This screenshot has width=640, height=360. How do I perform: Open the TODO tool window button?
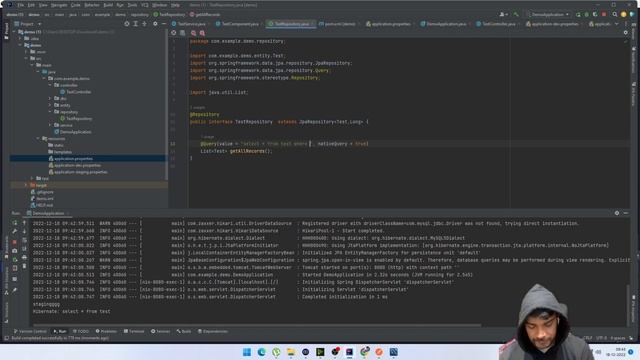(x=80, y=331)
